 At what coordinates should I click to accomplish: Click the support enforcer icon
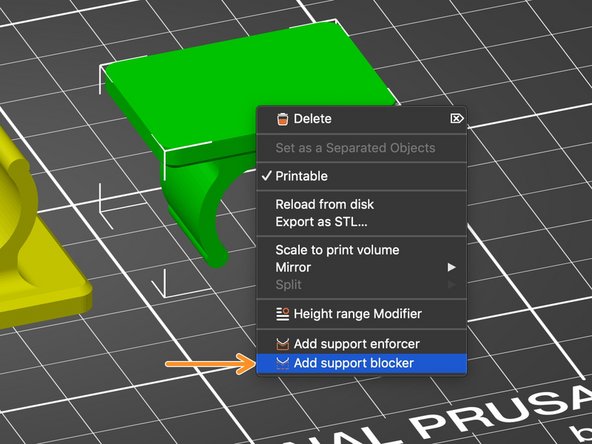(282, 344)
